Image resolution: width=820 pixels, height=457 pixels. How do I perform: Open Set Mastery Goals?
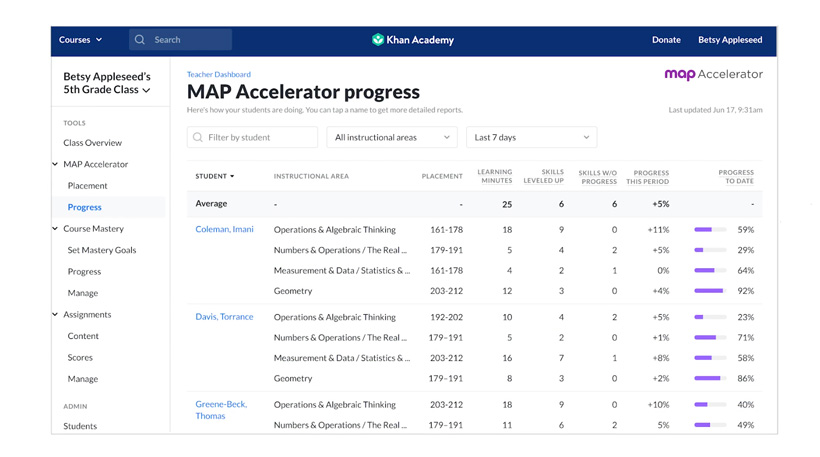[x=102, y=250]
